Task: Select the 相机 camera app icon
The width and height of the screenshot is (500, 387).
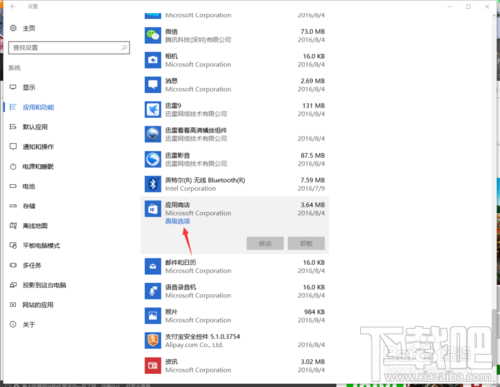Action: [153, 60]
